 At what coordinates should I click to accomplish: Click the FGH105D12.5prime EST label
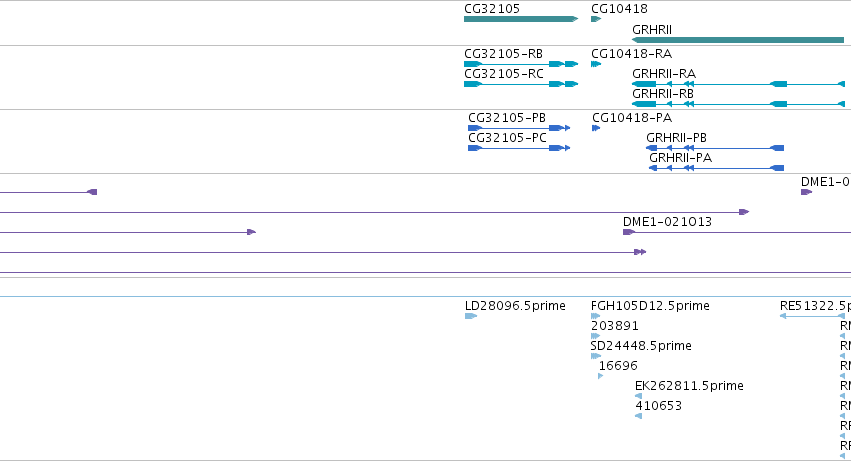650,306
